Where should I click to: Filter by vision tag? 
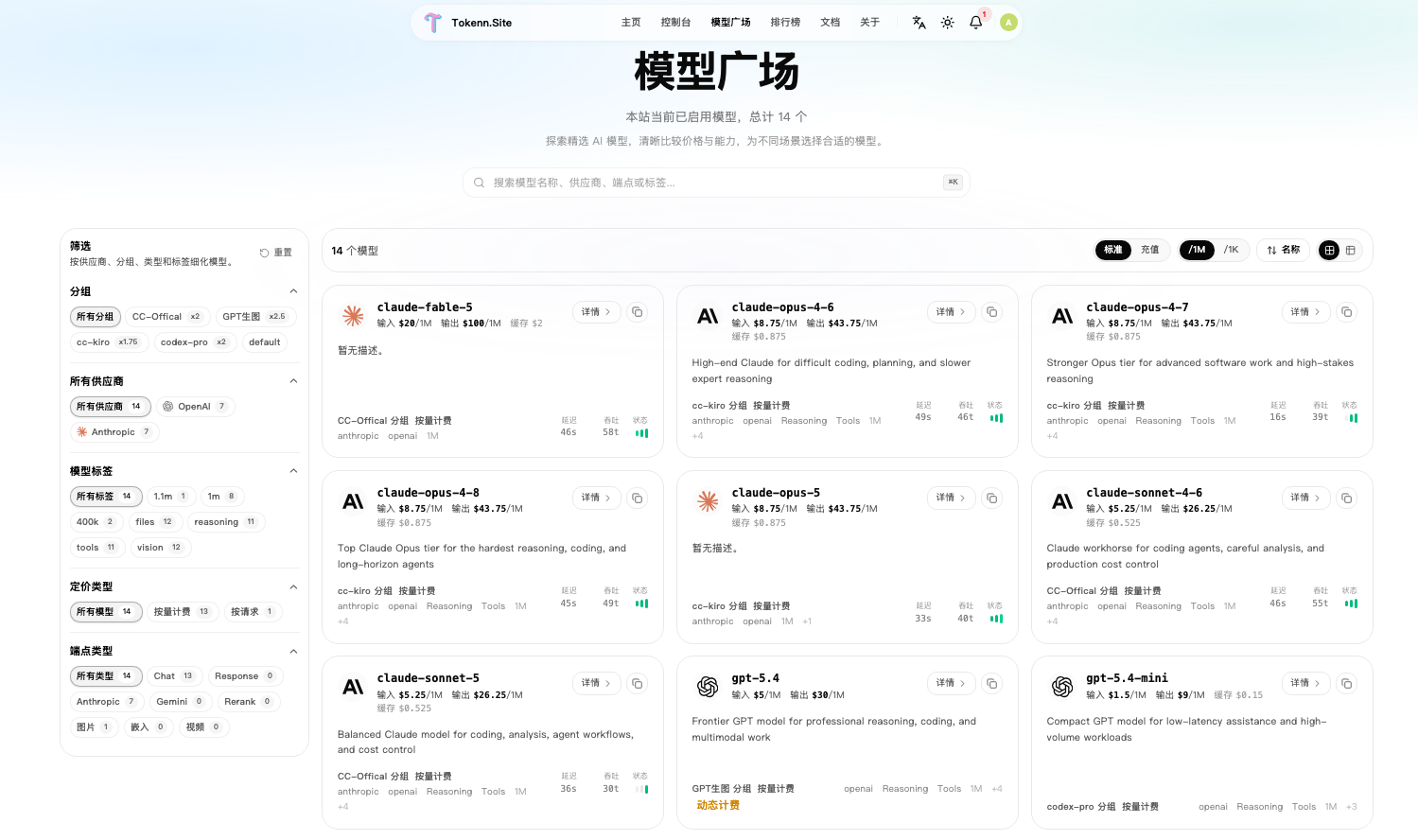[x=161, y=548]
